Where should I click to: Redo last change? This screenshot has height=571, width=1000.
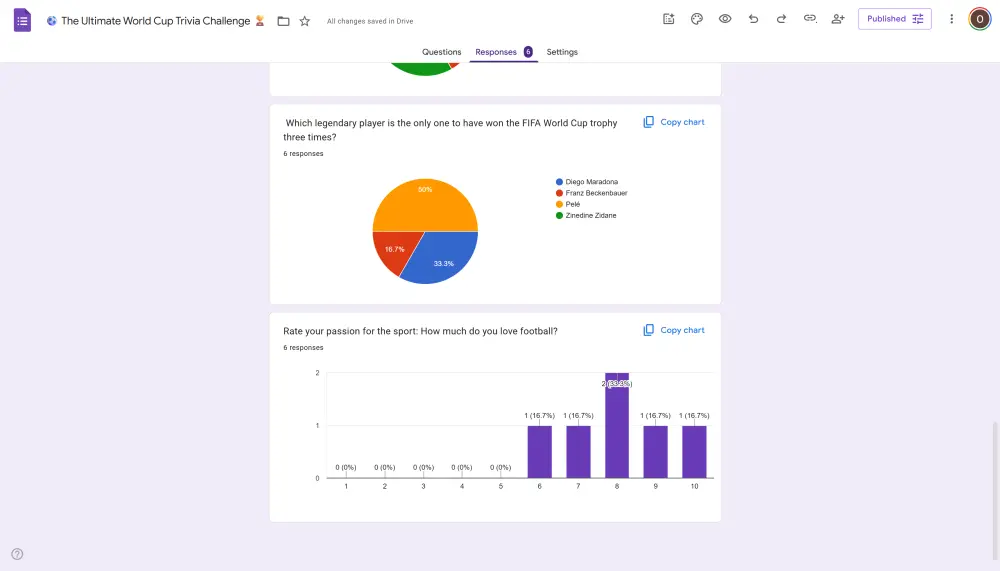pyautogui.click(x=781, y=19)
